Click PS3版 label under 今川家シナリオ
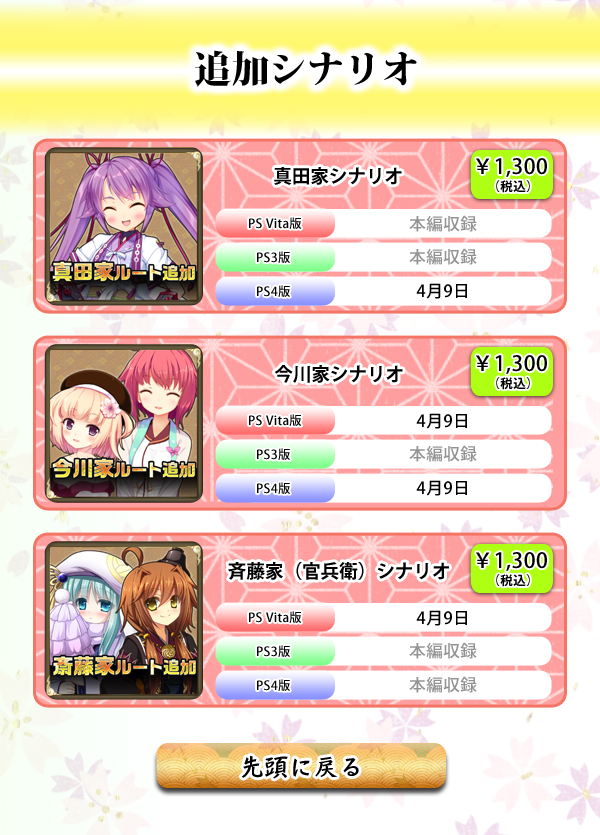The image size is (600, 835). tap(275, 454)
